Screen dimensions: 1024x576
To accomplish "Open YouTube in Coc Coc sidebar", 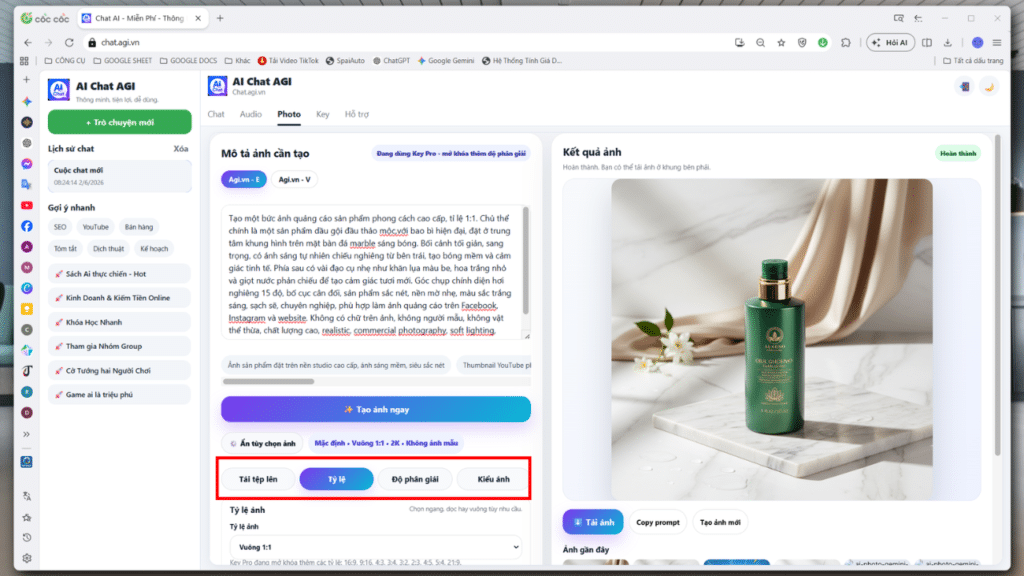I will coord(27,205).
